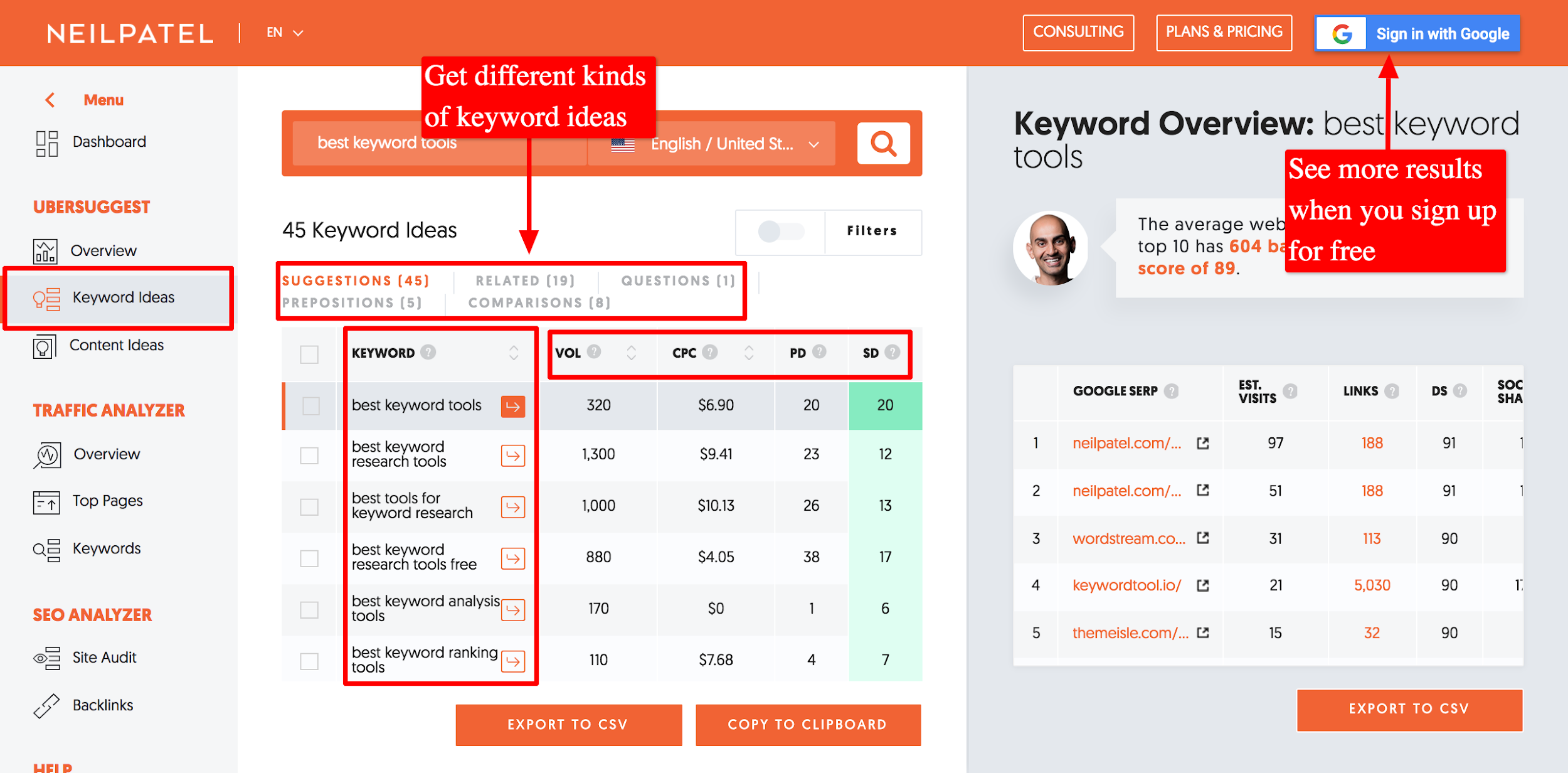Screen dimensions: 1568x773
Task: Click arrow icon for best keyword research tools free
Action: pyautogui.click(x=513, y=558)
